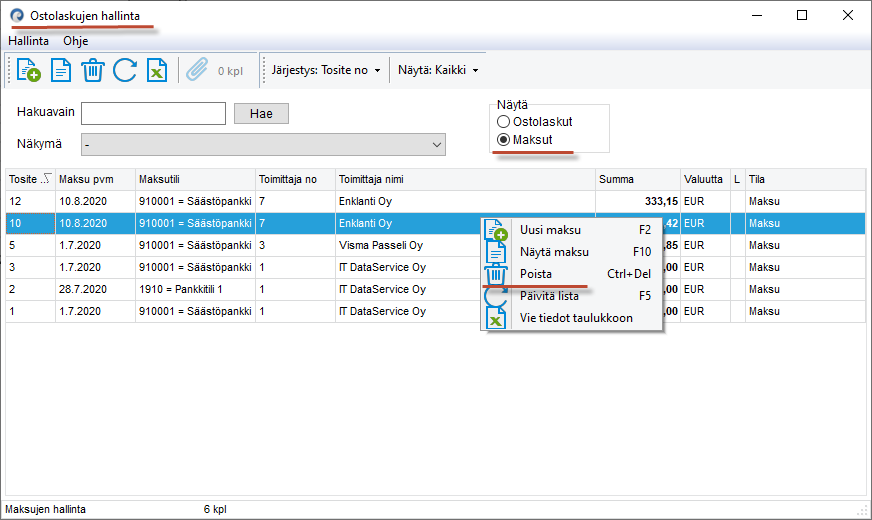Open the Hallinta menu
The image size is (872, 520).
[28, 41]
